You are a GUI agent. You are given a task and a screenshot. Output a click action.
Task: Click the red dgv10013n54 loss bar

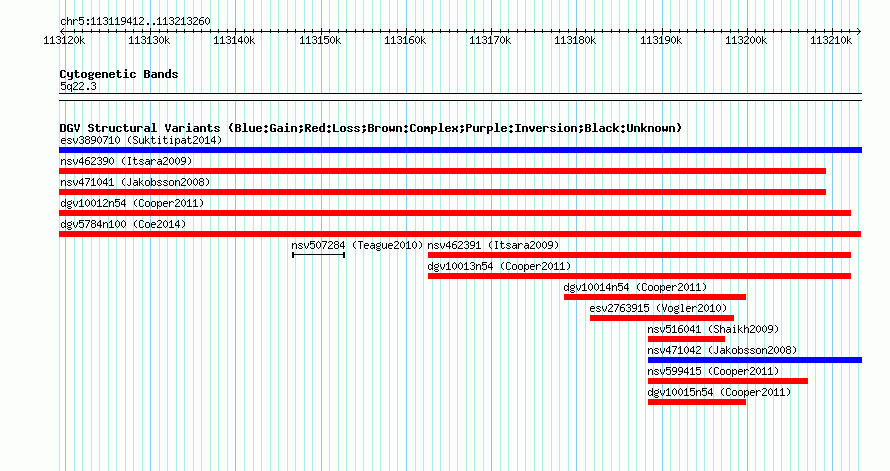[x=639, y=276]
